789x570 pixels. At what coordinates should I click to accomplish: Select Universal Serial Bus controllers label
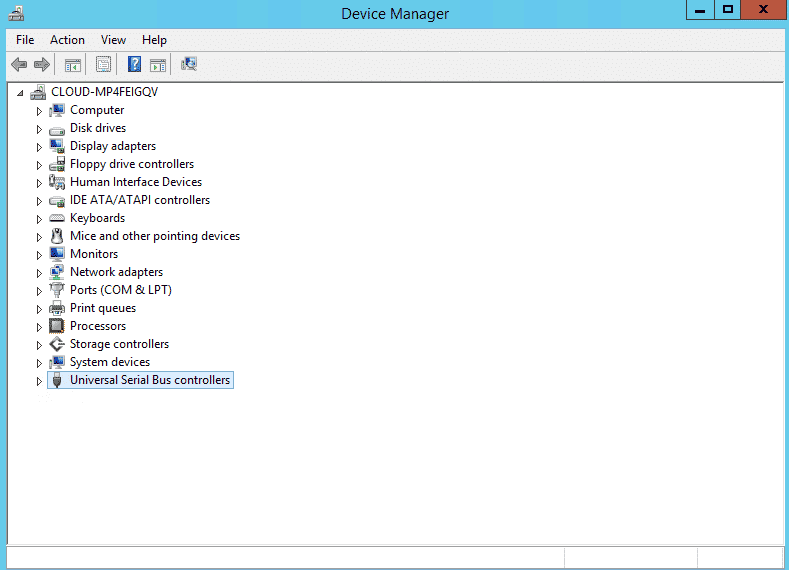point(150,380)
